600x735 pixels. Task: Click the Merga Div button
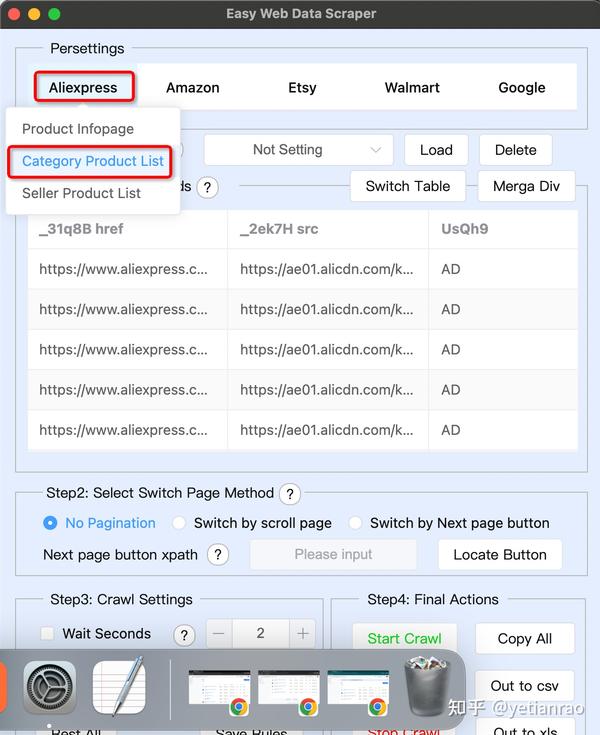[x=526, y=186]
